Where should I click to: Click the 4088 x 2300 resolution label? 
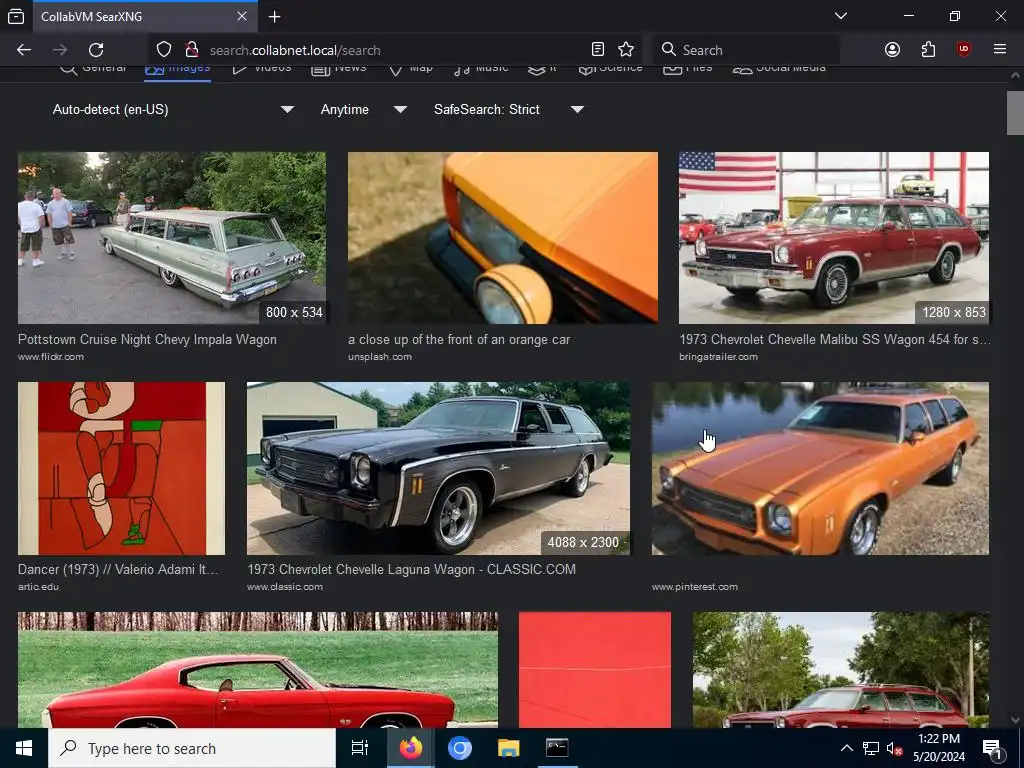pyautogui.click(x=583, y=542)
